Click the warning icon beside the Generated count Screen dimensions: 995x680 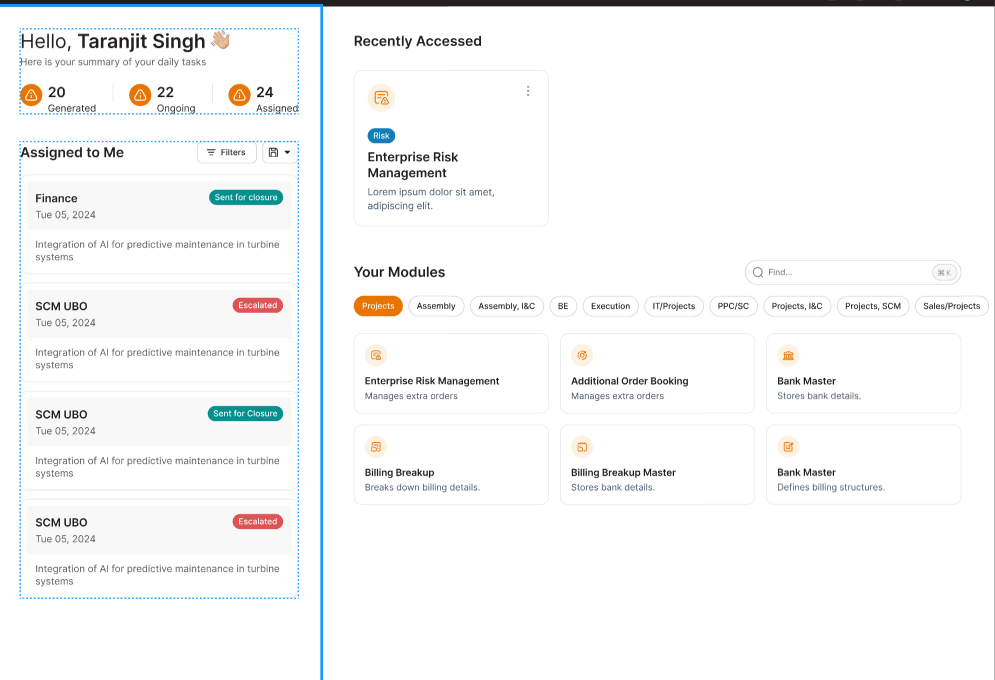(x=31, y=95)
